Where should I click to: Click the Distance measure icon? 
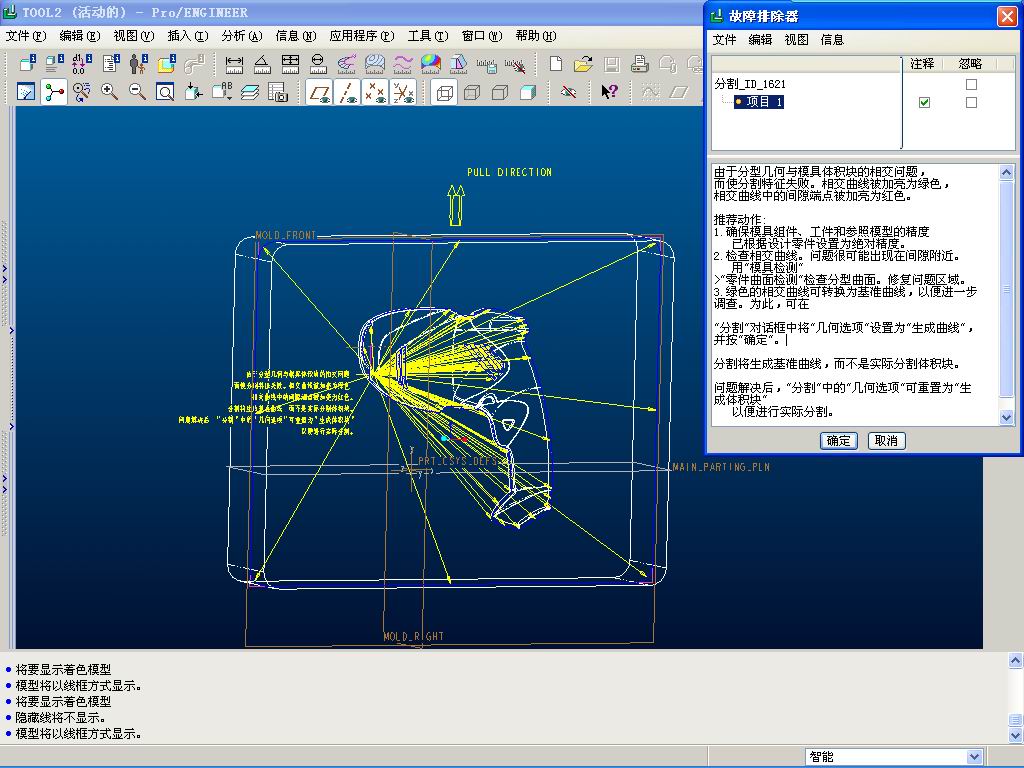click(234, 64)
